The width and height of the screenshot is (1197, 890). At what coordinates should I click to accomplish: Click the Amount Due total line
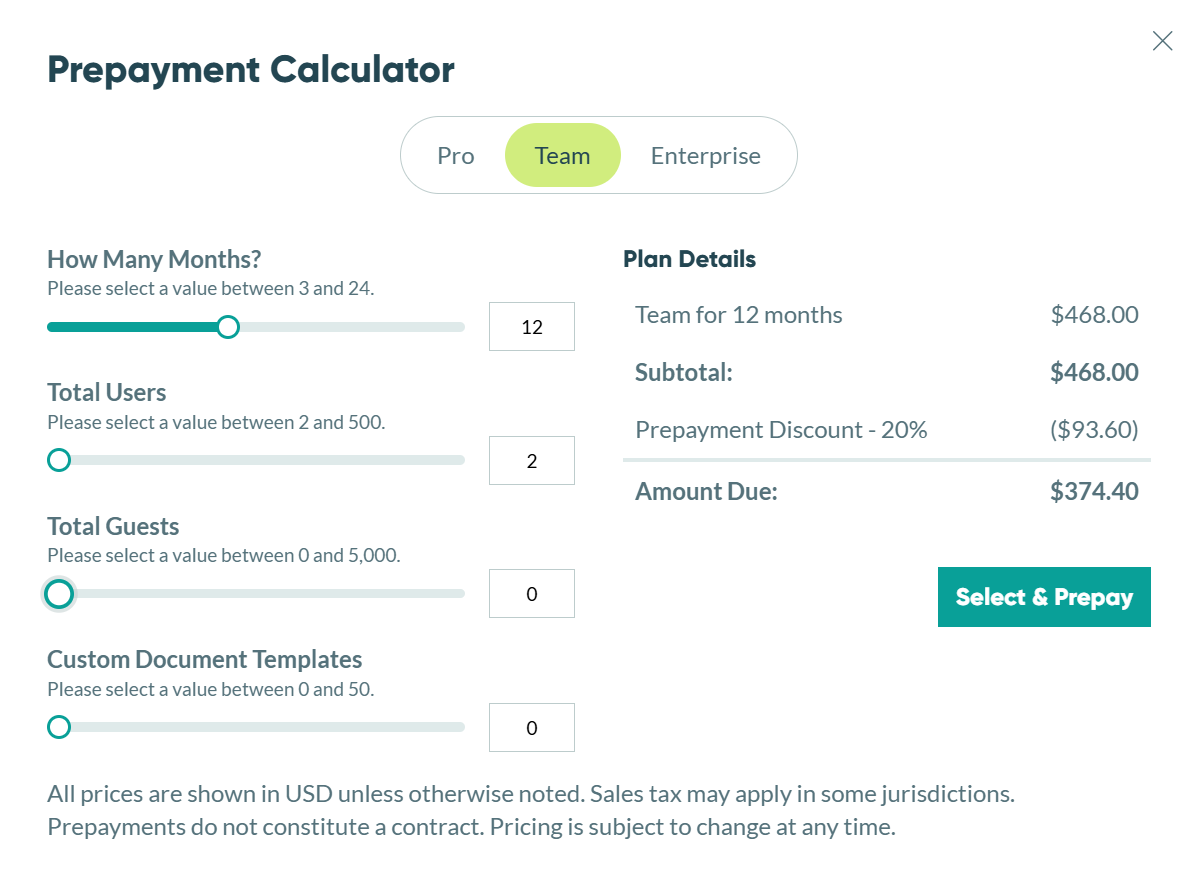pos(886,491)
